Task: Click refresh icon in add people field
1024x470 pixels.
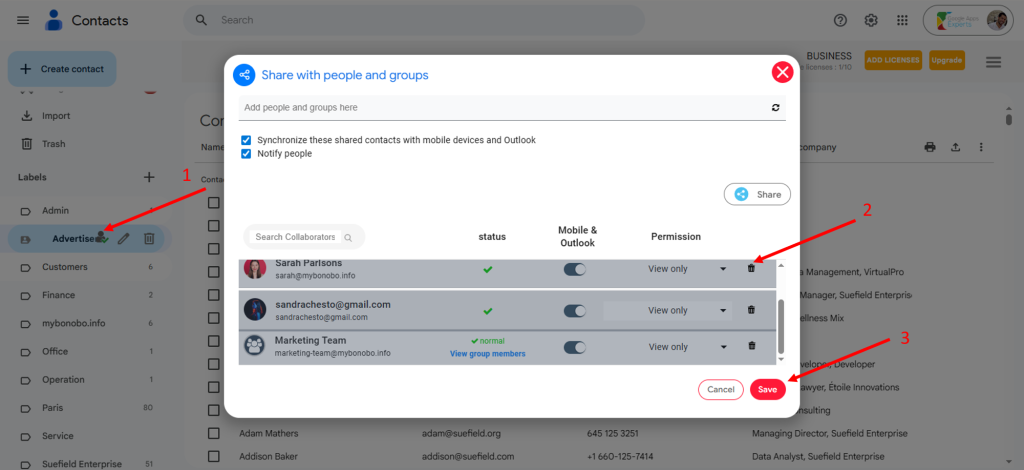Action: [x=775, y=107]
